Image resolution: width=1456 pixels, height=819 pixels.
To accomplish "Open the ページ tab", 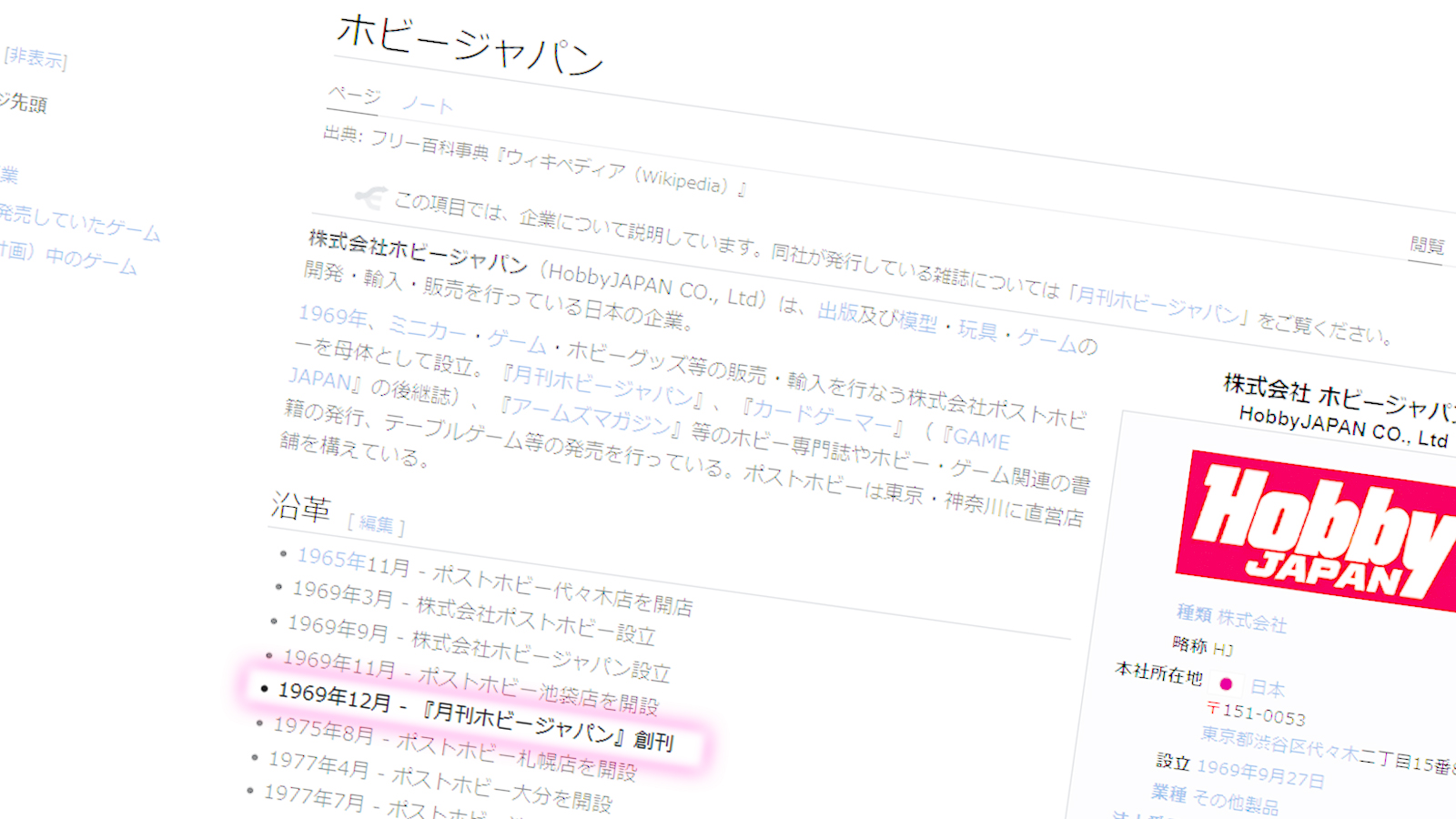I will pyautogui.click(x=354, y=96).
